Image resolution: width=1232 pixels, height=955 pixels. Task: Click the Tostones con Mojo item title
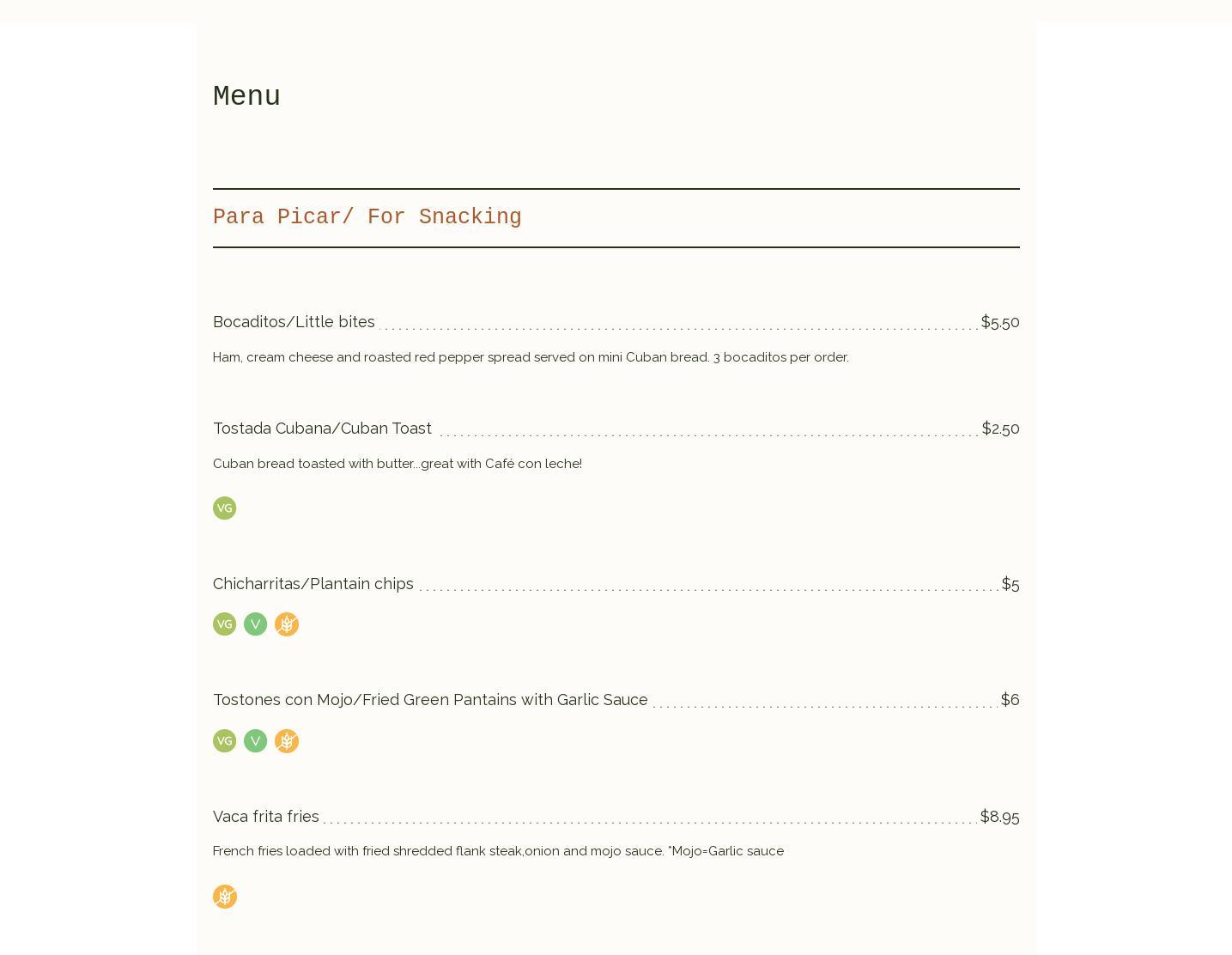430,699
